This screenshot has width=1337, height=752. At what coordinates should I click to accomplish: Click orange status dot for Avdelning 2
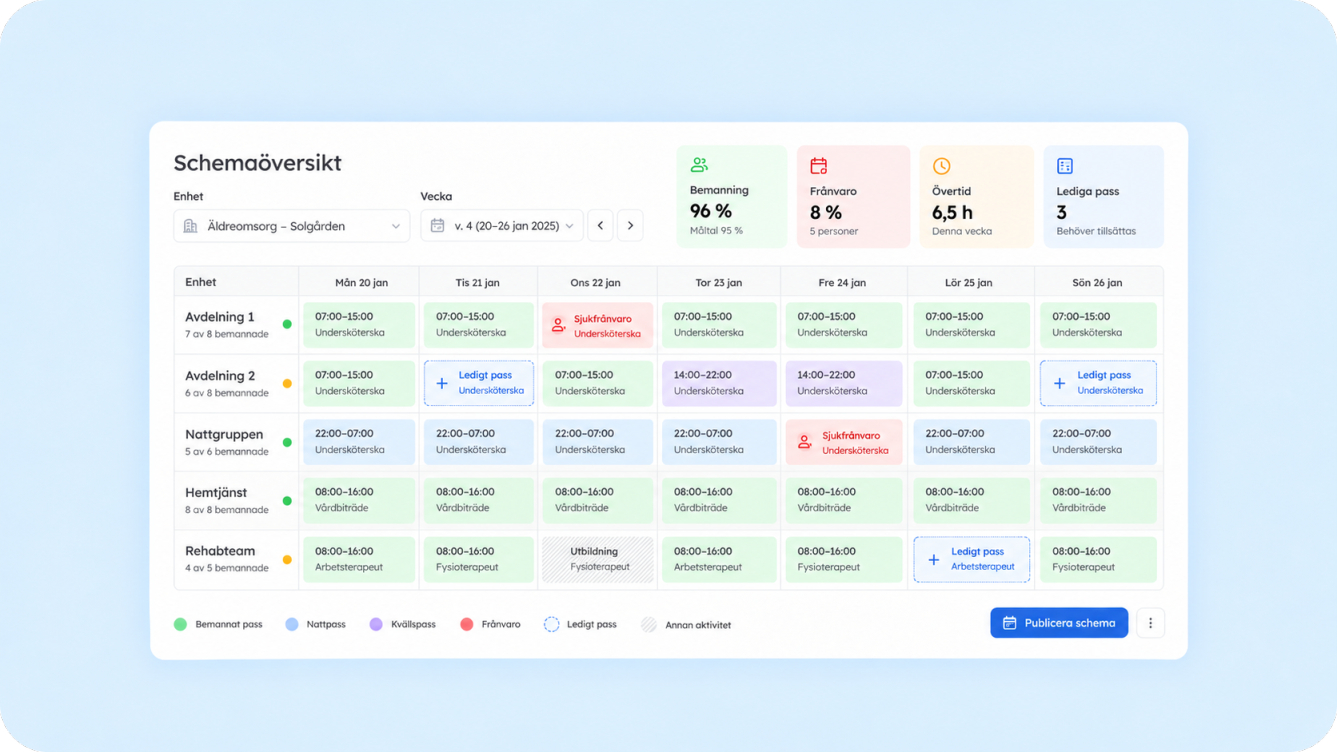287,384
